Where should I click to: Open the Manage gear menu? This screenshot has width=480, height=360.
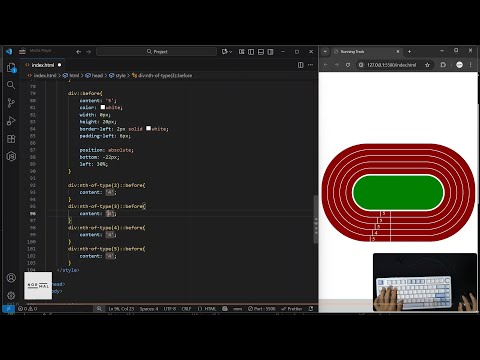(11, 295)
